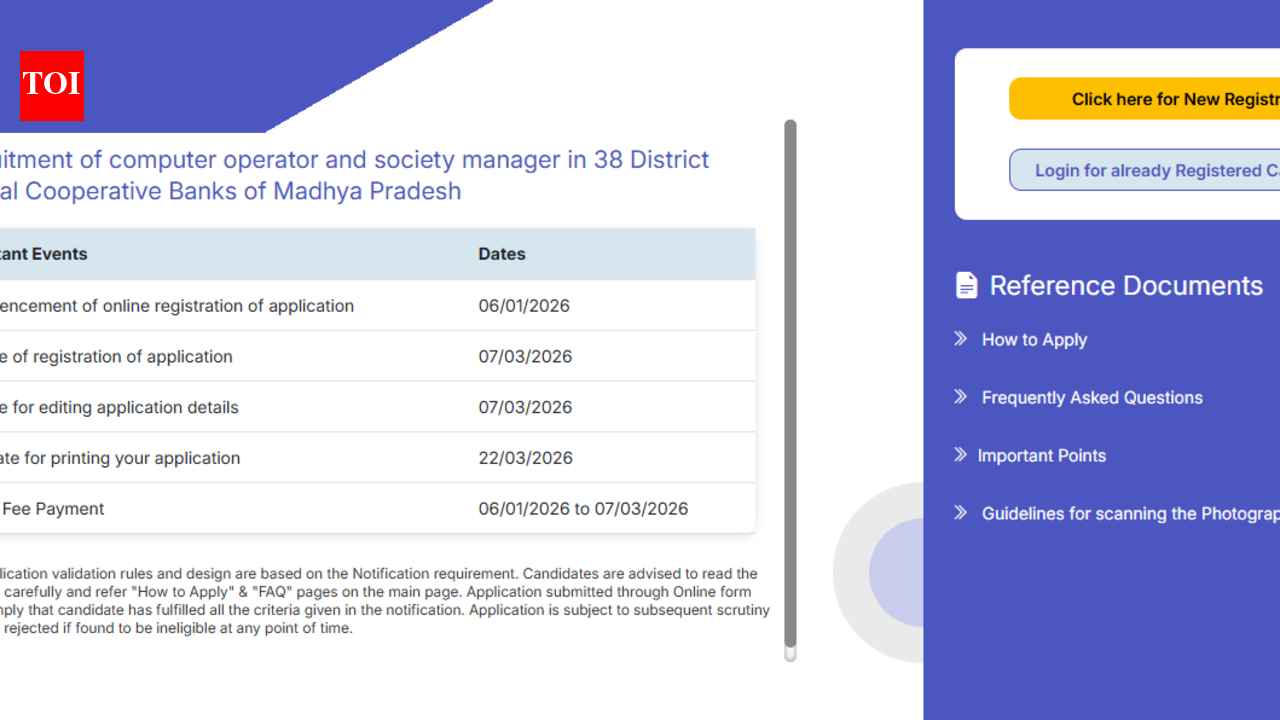Open the Important Points reference link
1280x720 pixels.
pyautogui.click(x=1041, y=456)
